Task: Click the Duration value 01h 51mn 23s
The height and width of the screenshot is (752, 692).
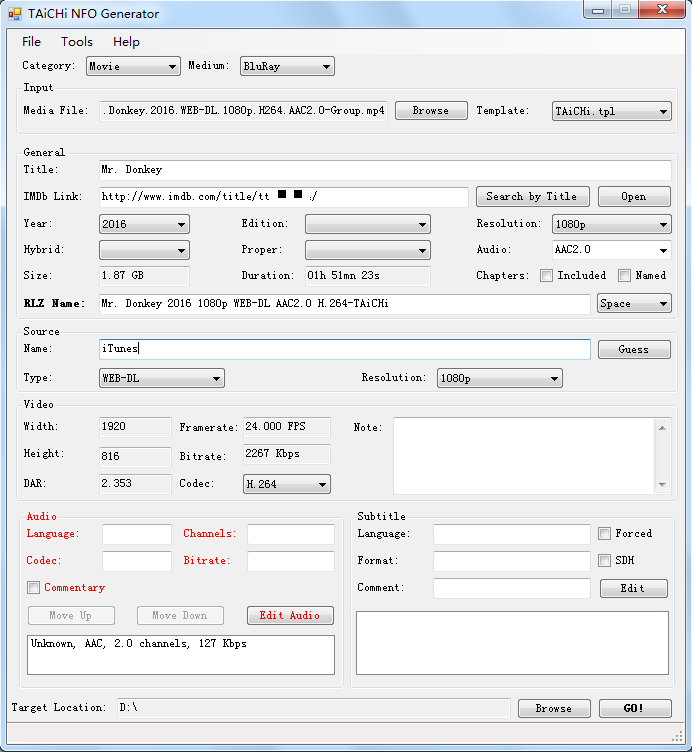Action: click(367, 276)
